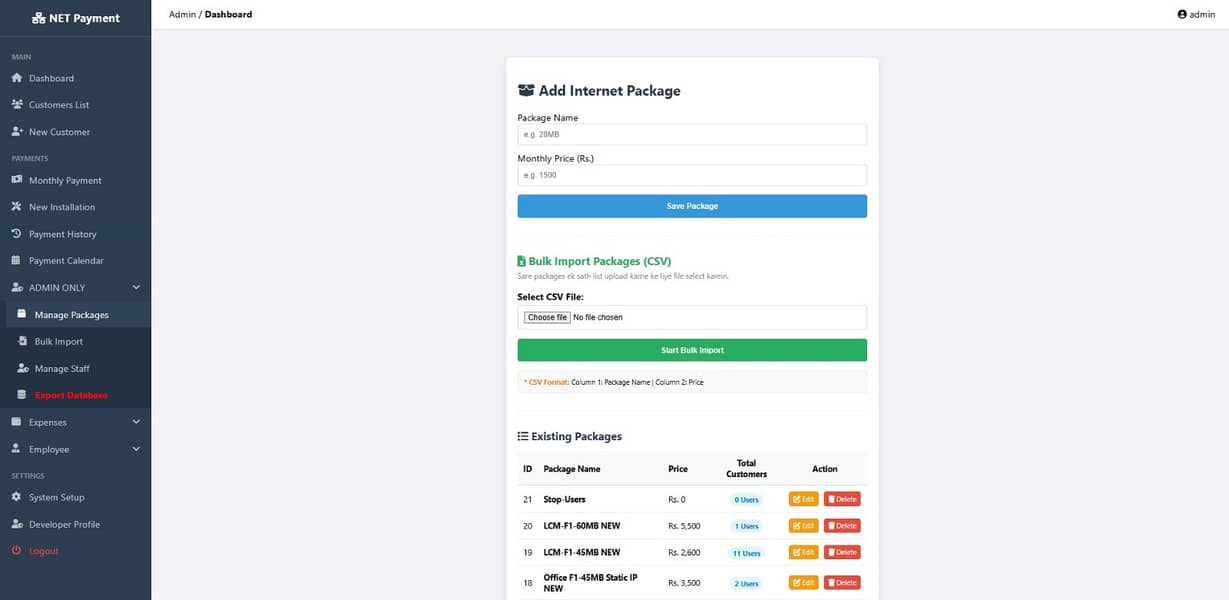The height and width of the screenshot is (600, 1229).
Task: Click the Payment Calendar icon
Action: (x=16, y=260)
